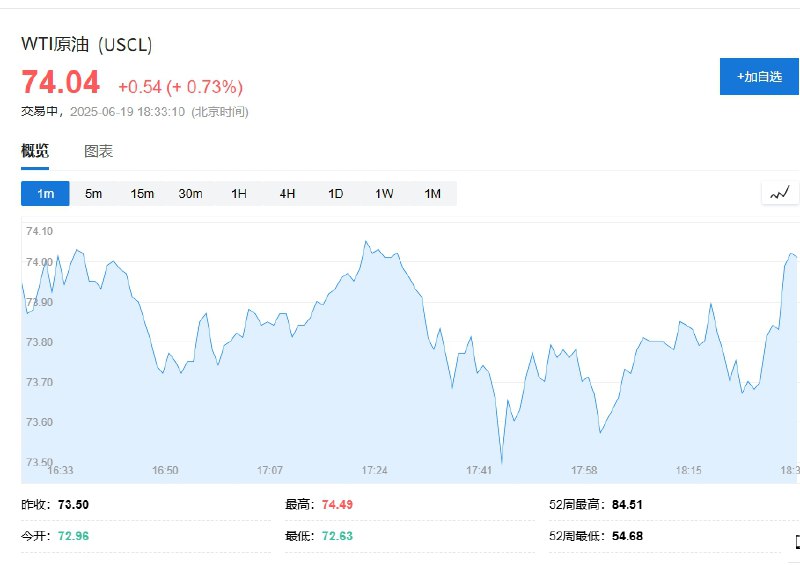Click the 74.04 current price
The width and height of the screenshot is (800, 565).
[60, 82]
